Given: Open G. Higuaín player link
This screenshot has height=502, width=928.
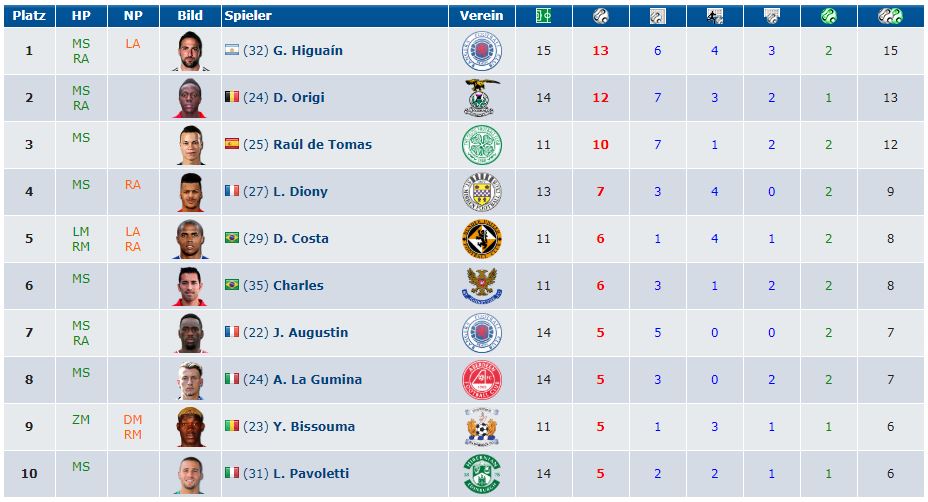Looking at the screenshot, I should pyautogui.click(x=308, y=51).
